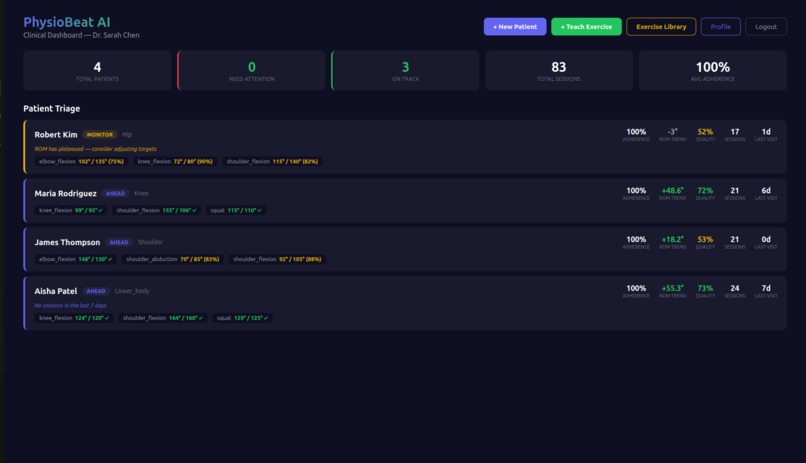Click Robert Kim's knee_flexion 72°/80° chip

175,161
